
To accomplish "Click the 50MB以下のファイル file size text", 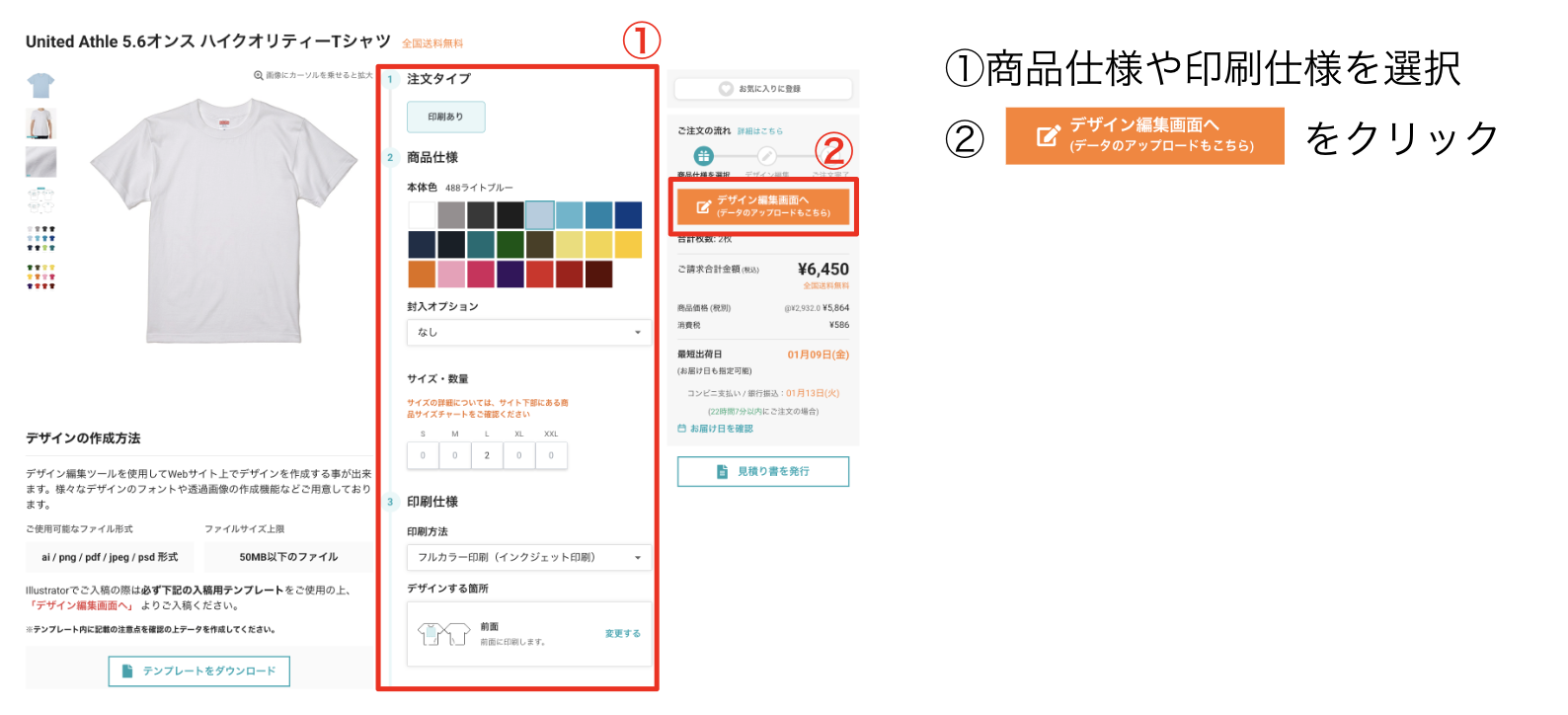I will [x=288, y=557].
